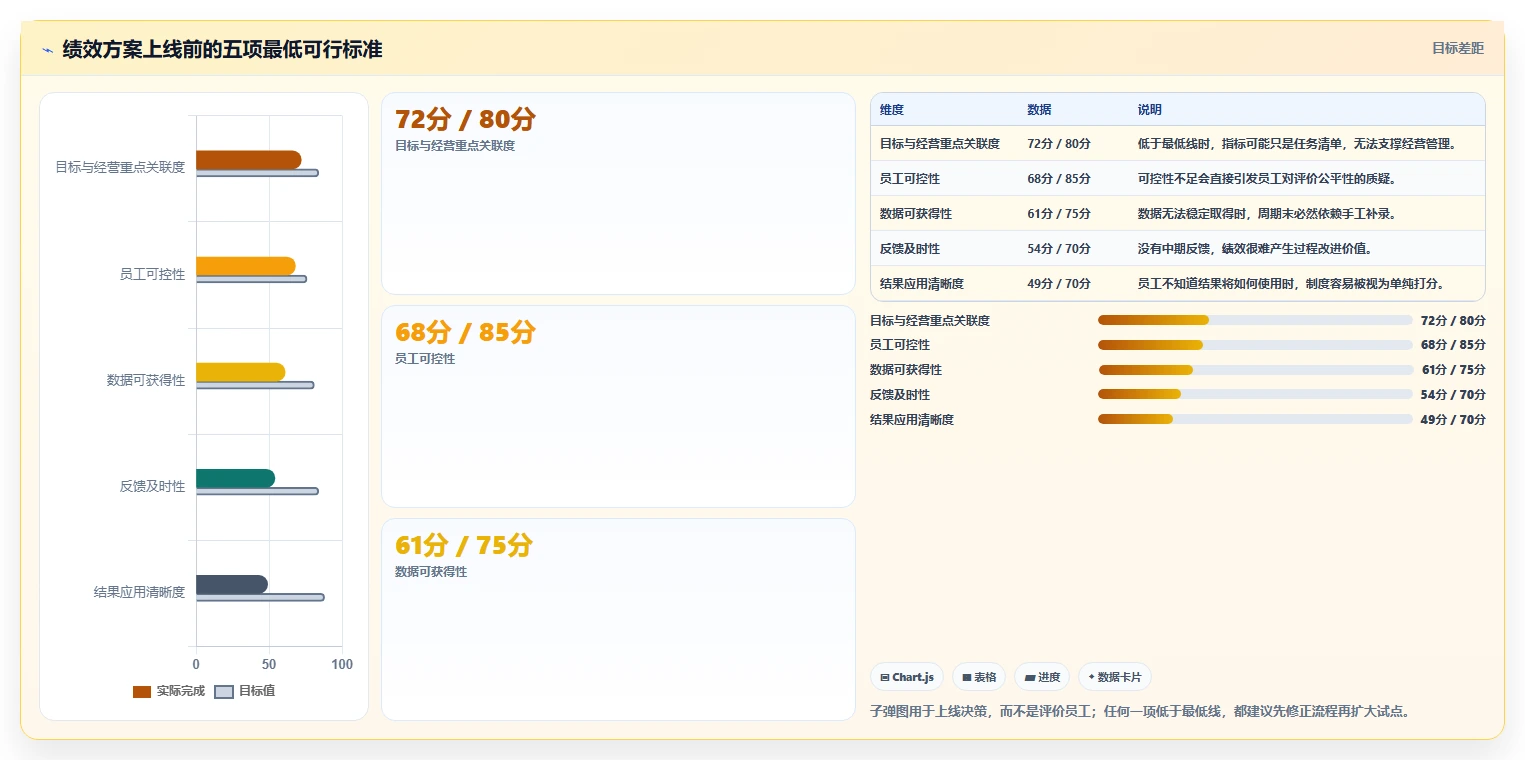The image size is (1525, 760).
Task: Click the progress list label 结果应用清晰度
Action: pos(912,420)
